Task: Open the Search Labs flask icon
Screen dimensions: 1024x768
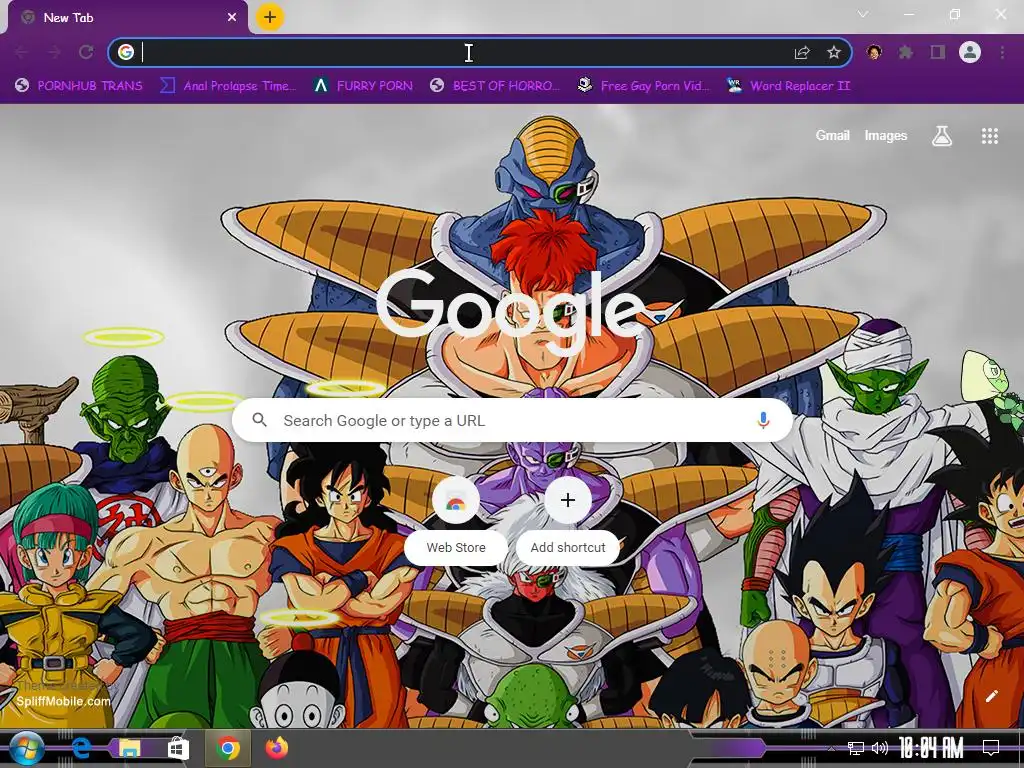Action: [942, 136]
